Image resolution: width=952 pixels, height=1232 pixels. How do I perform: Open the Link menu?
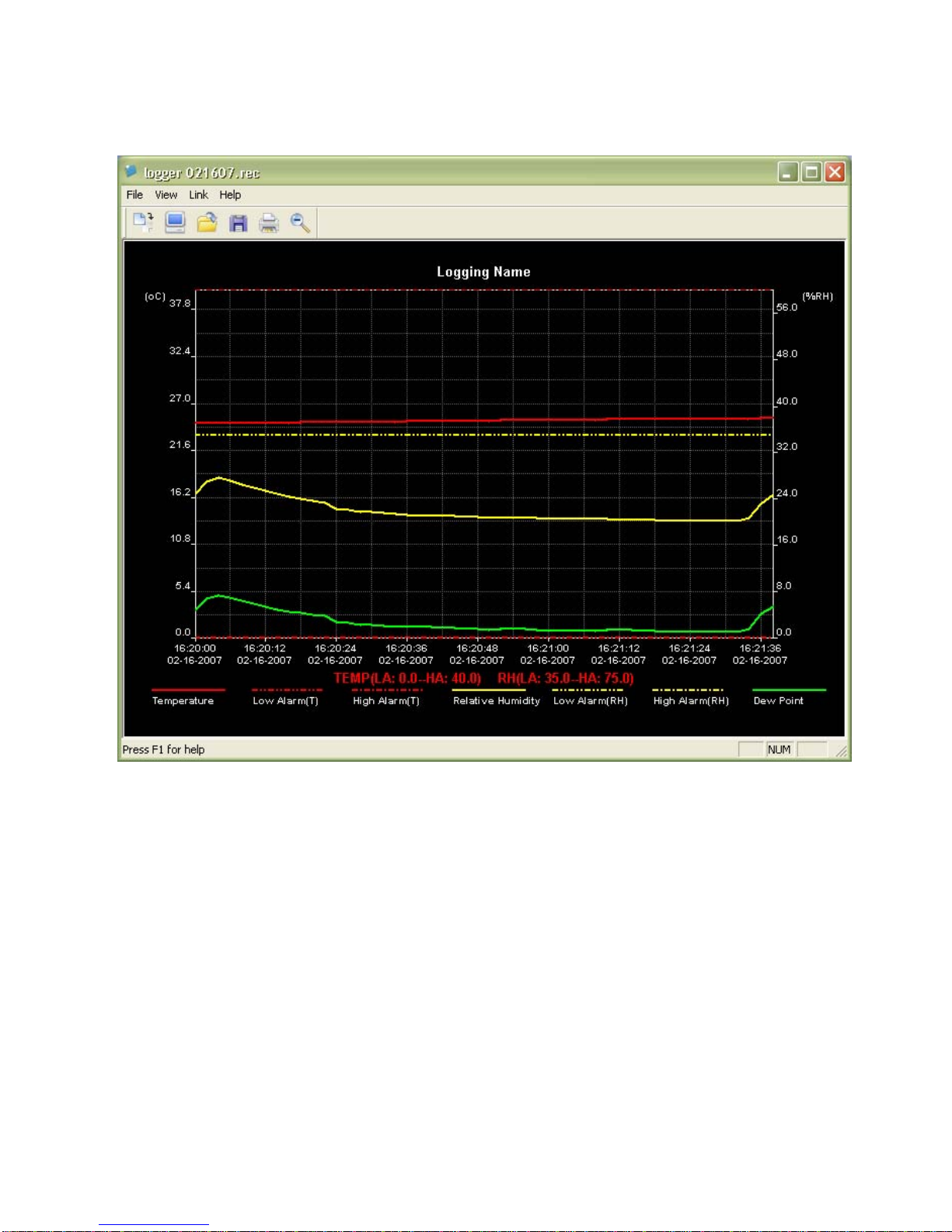click(198, 195)
